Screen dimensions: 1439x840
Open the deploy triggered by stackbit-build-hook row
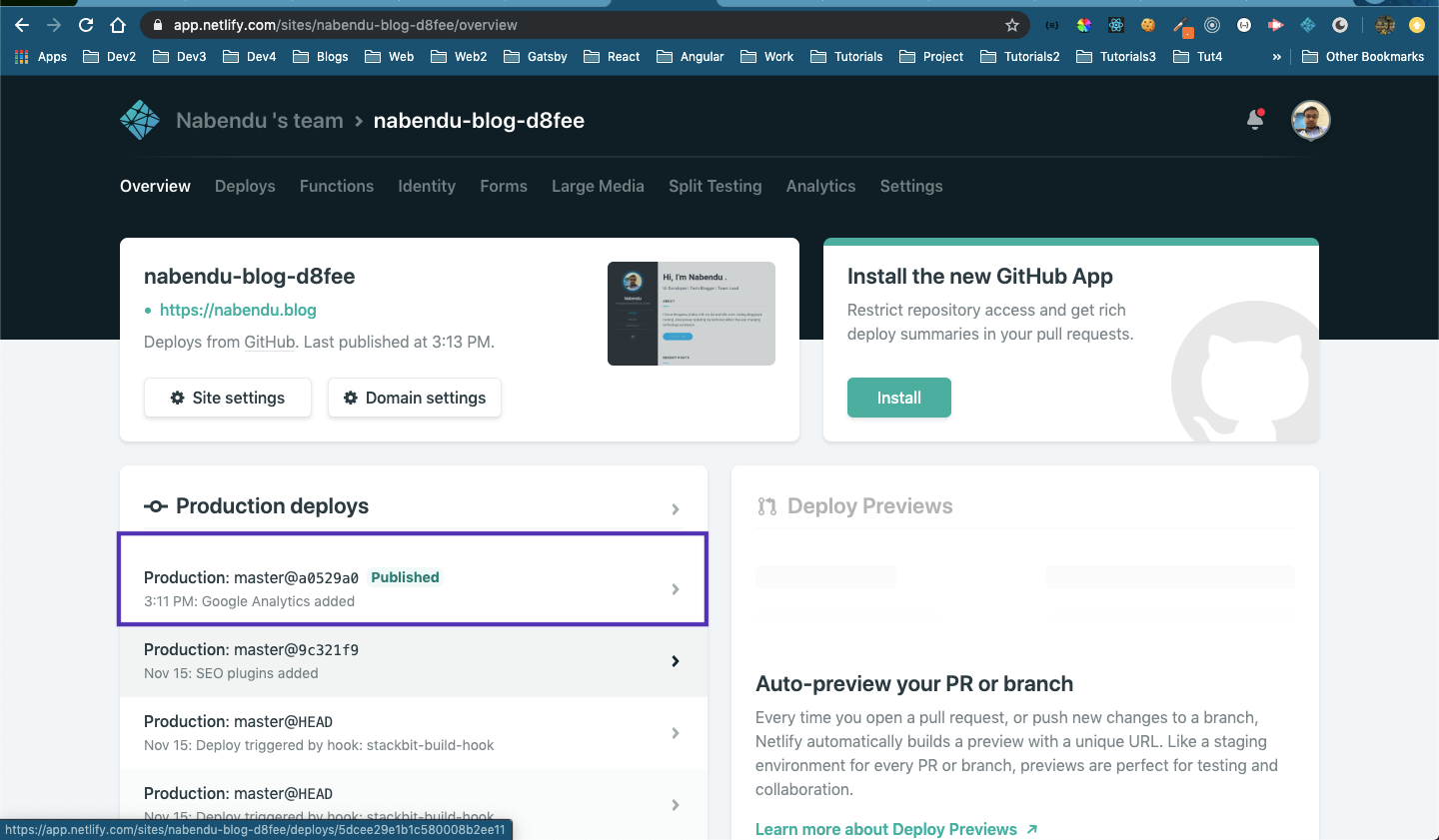click(414, 733)
